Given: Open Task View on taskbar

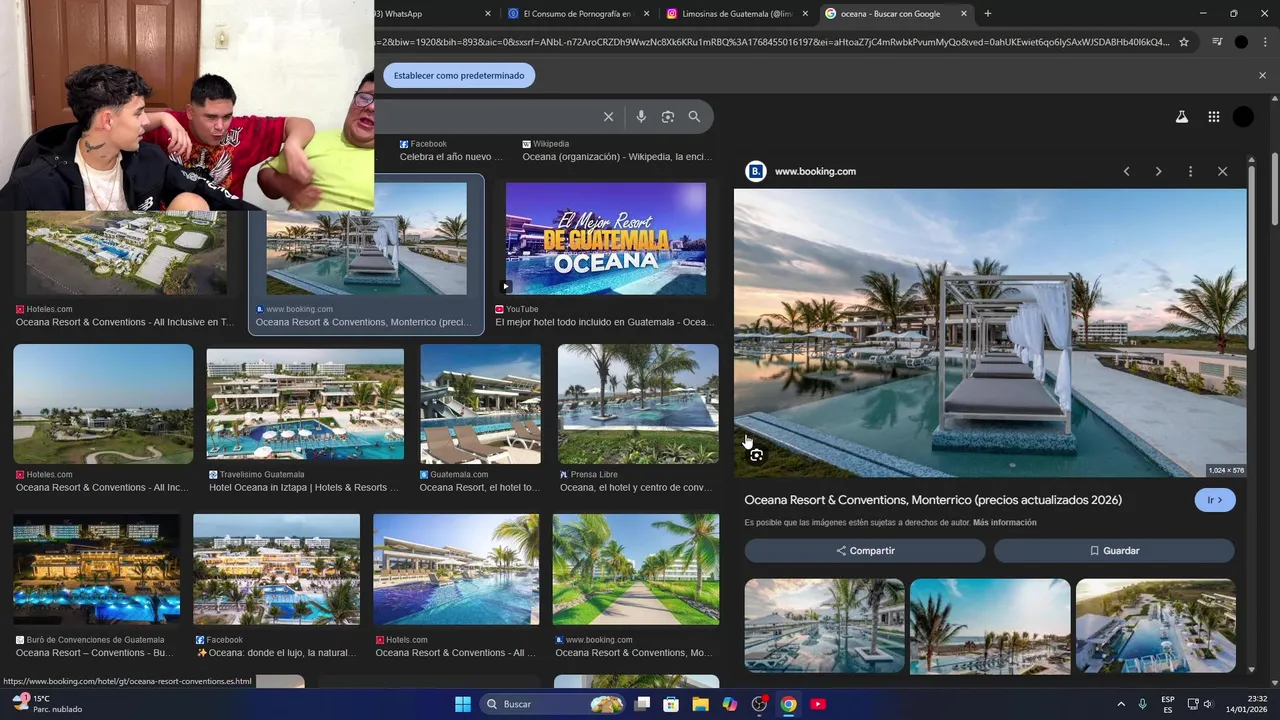Looking at the screenshot, I should (642, 704).
